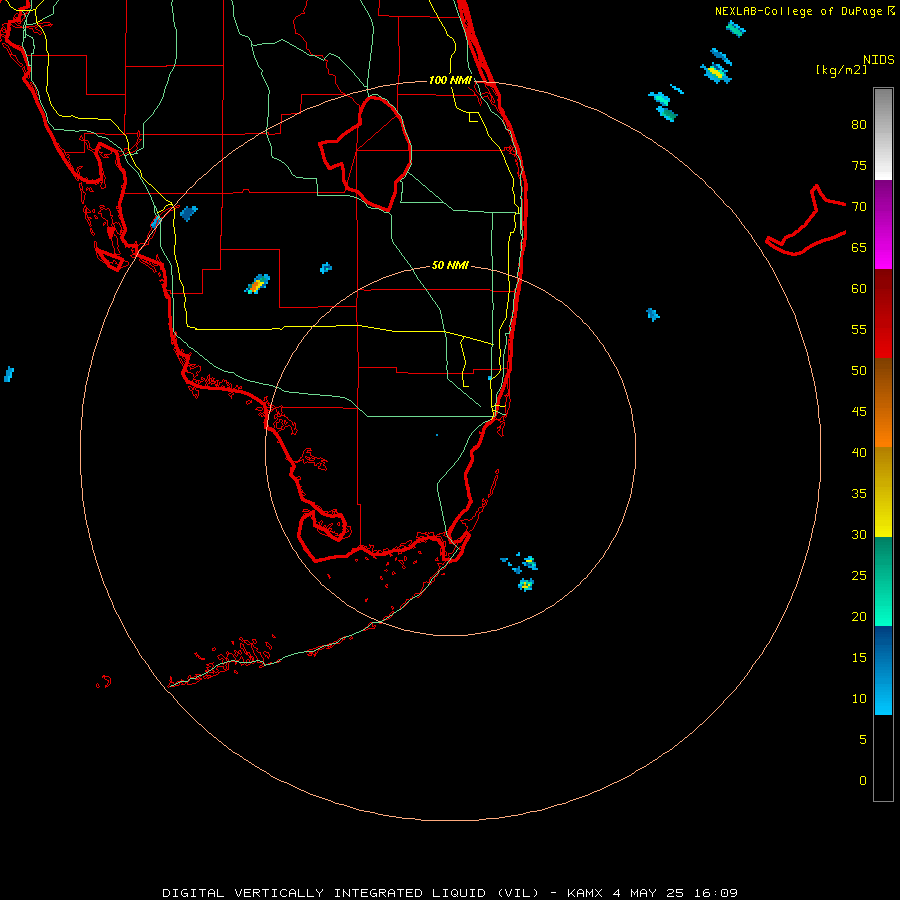Click the 75 value on the color scale
The width and height of the screenshot is (900, 900).
[x=859, y=165]
